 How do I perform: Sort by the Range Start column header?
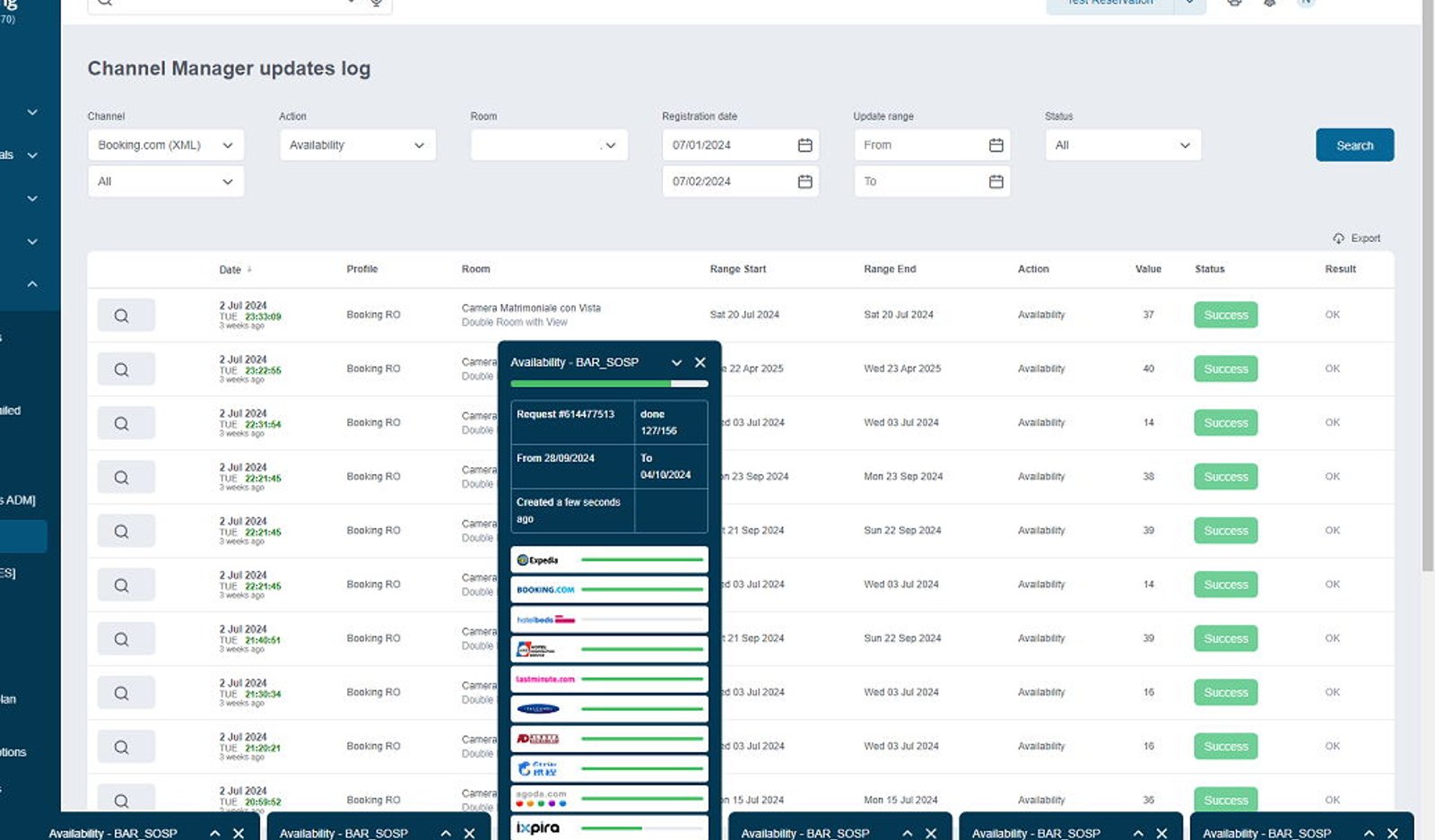[738, 269]
